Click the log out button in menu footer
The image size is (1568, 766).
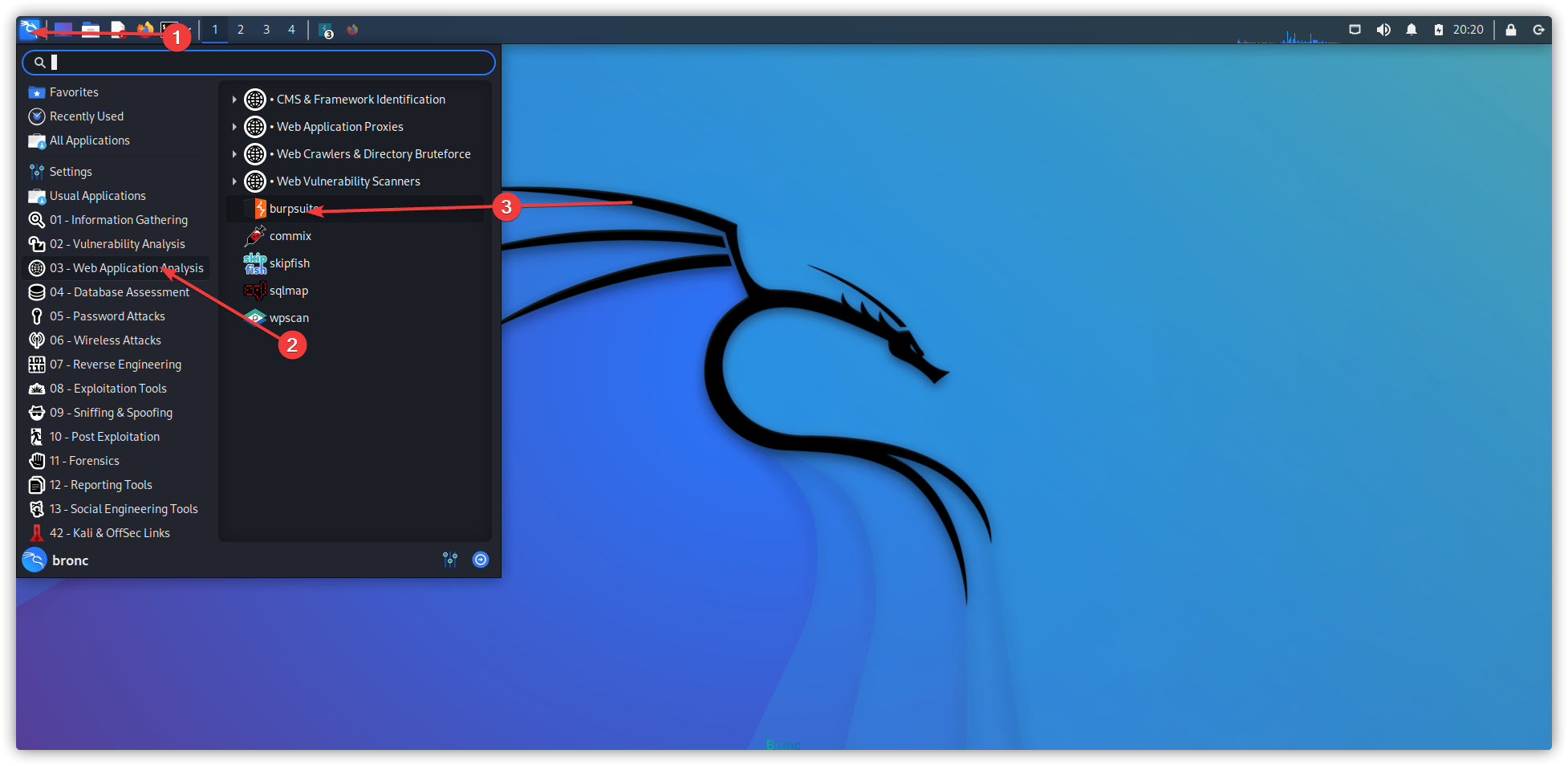(481, 560)
